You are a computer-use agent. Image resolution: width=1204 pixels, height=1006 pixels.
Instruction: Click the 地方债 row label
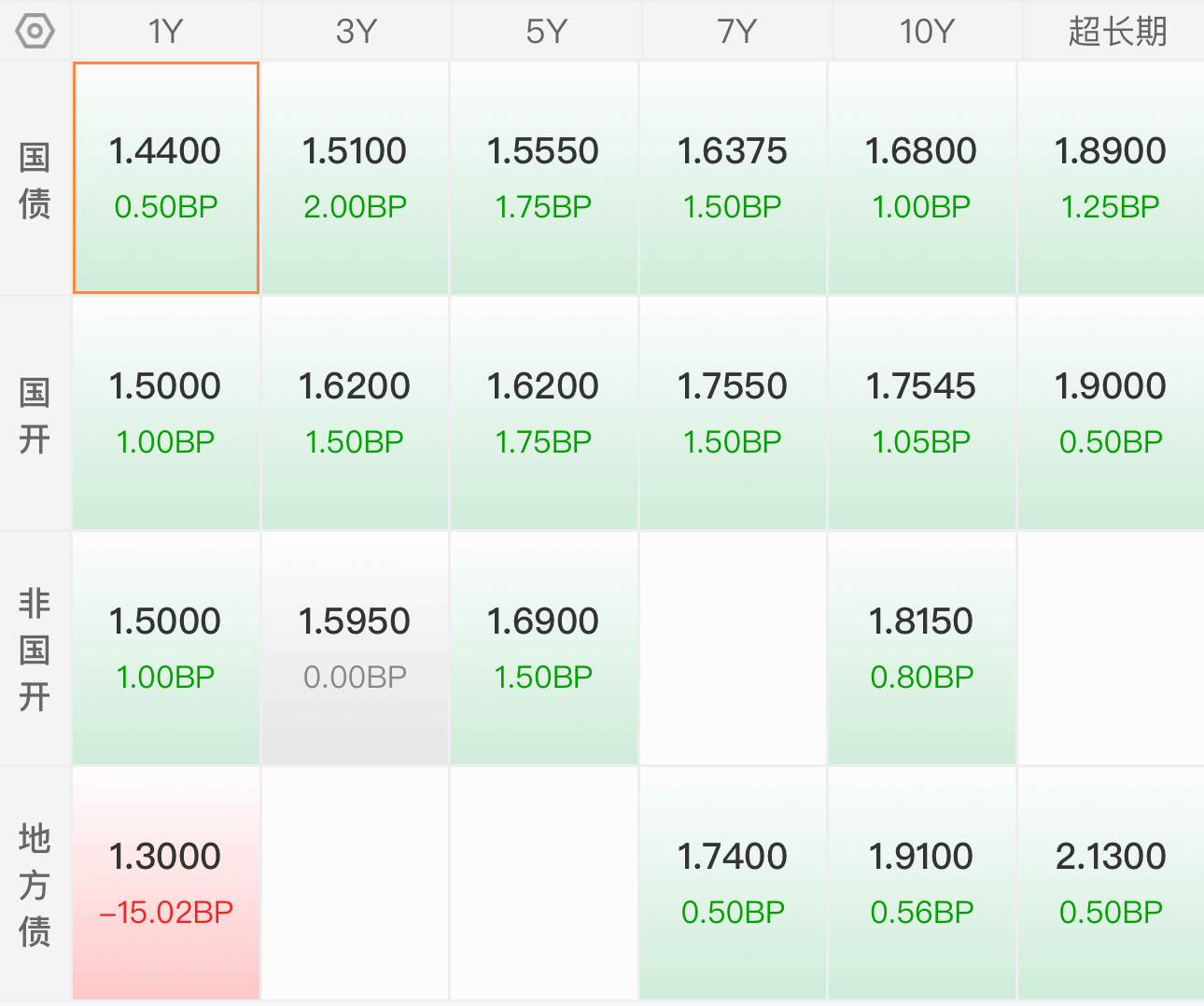point(35,885)
